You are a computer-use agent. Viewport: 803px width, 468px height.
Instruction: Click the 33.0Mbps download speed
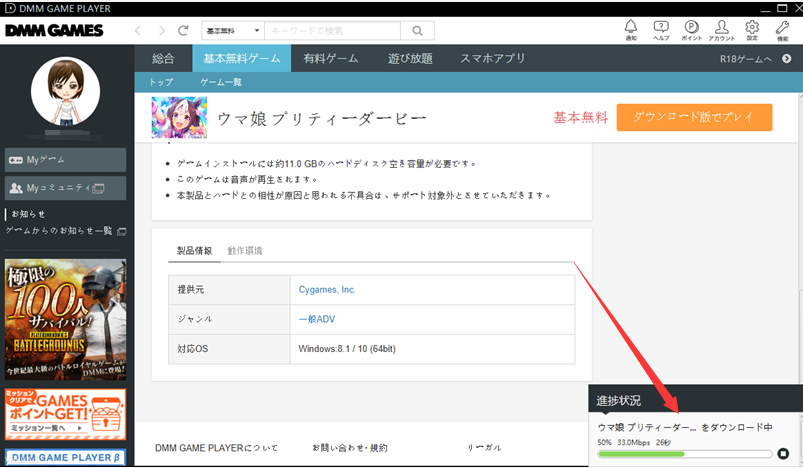(633, 442)
